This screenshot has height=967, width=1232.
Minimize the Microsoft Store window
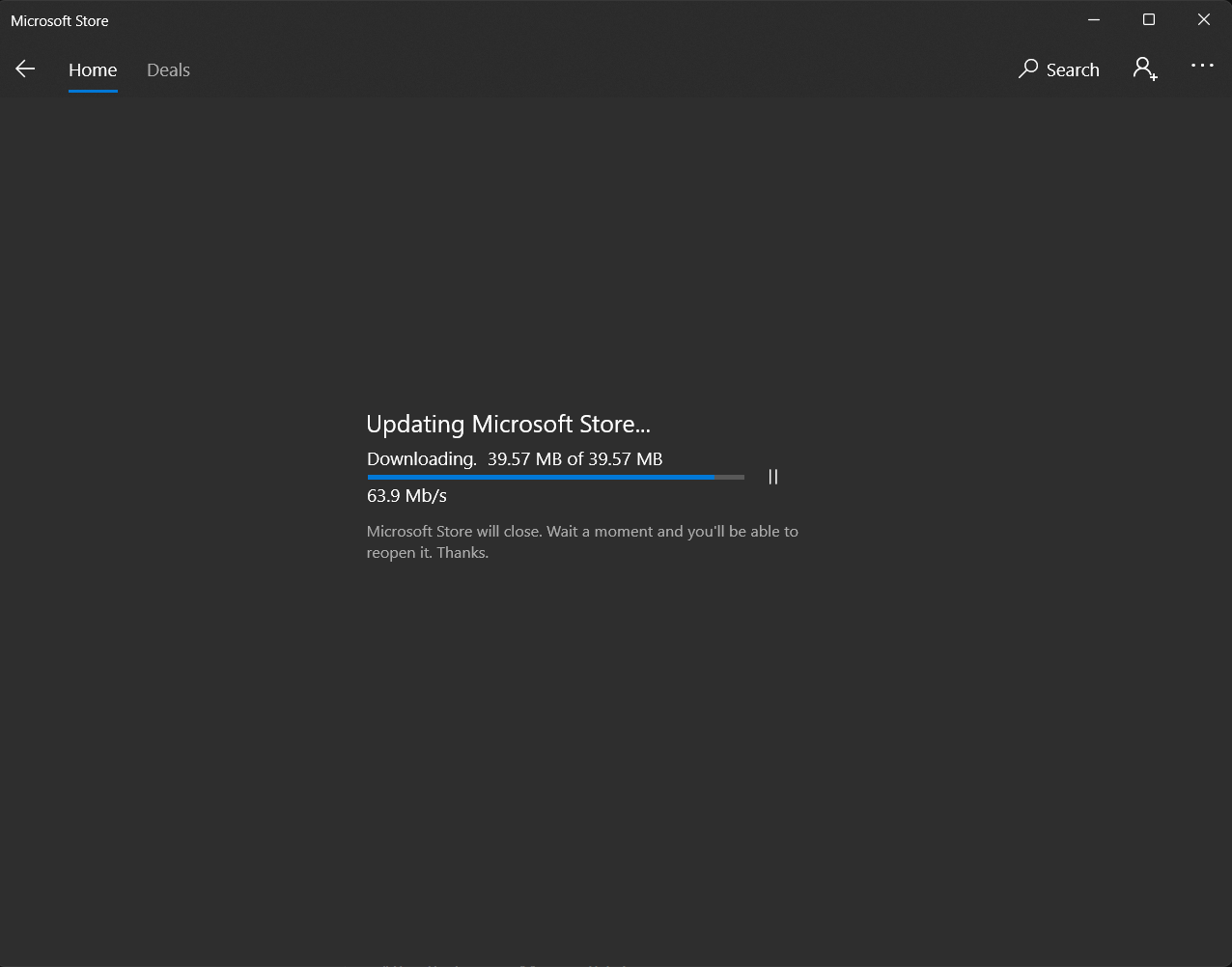tap(1094, 19)
